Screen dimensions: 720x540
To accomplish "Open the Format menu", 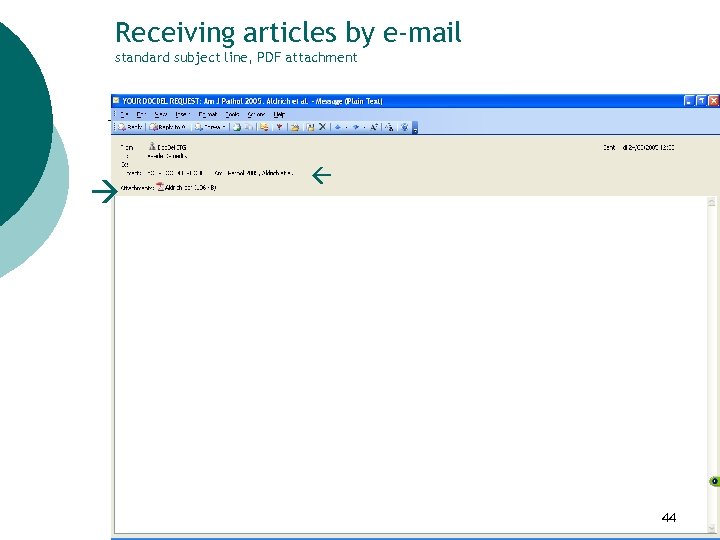I will click(x=208, y=114).
